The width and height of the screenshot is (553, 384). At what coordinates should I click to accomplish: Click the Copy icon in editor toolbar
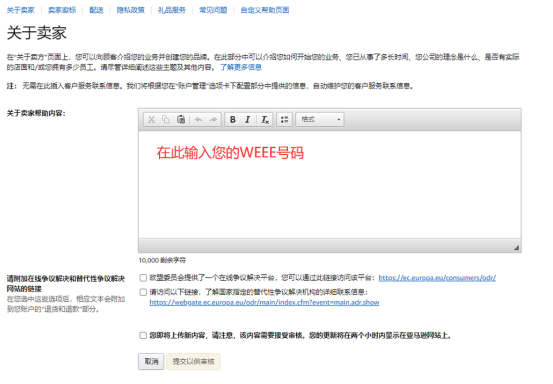click(165, 120)
